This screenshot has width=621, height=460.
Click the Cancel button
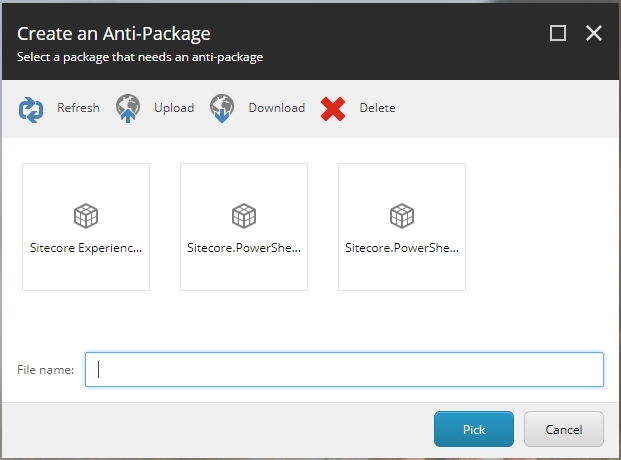[564, 429]
